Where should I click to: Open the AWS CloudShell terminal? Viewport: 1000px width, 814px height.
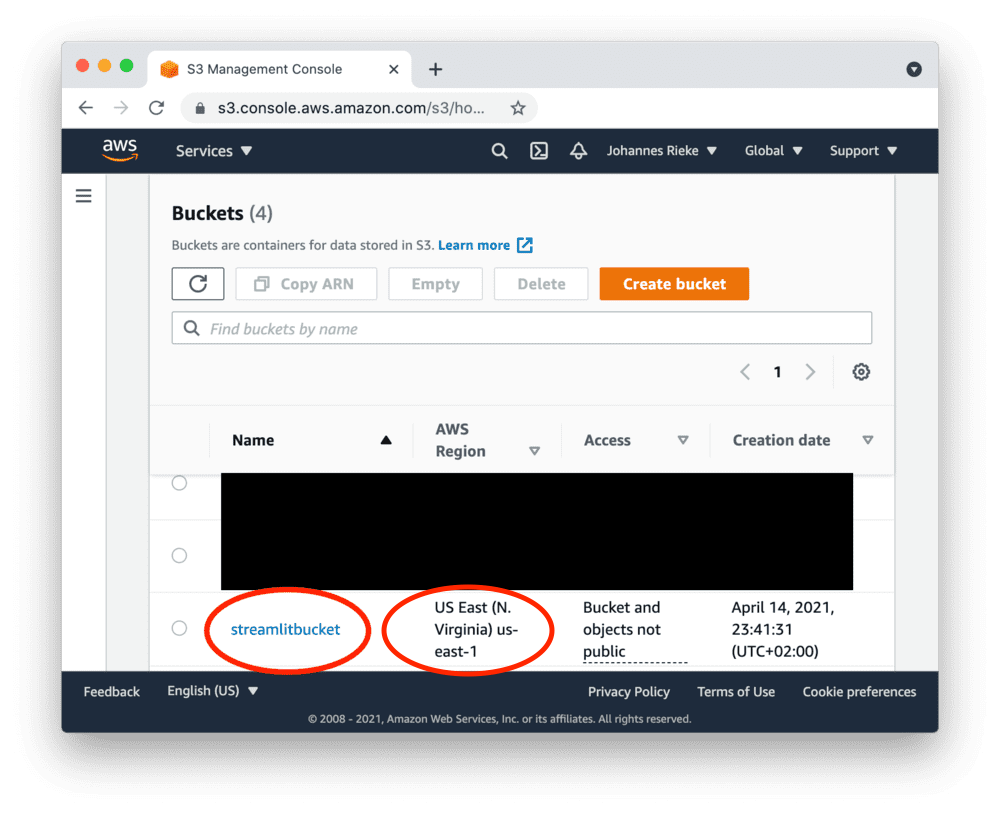[538, 150]
